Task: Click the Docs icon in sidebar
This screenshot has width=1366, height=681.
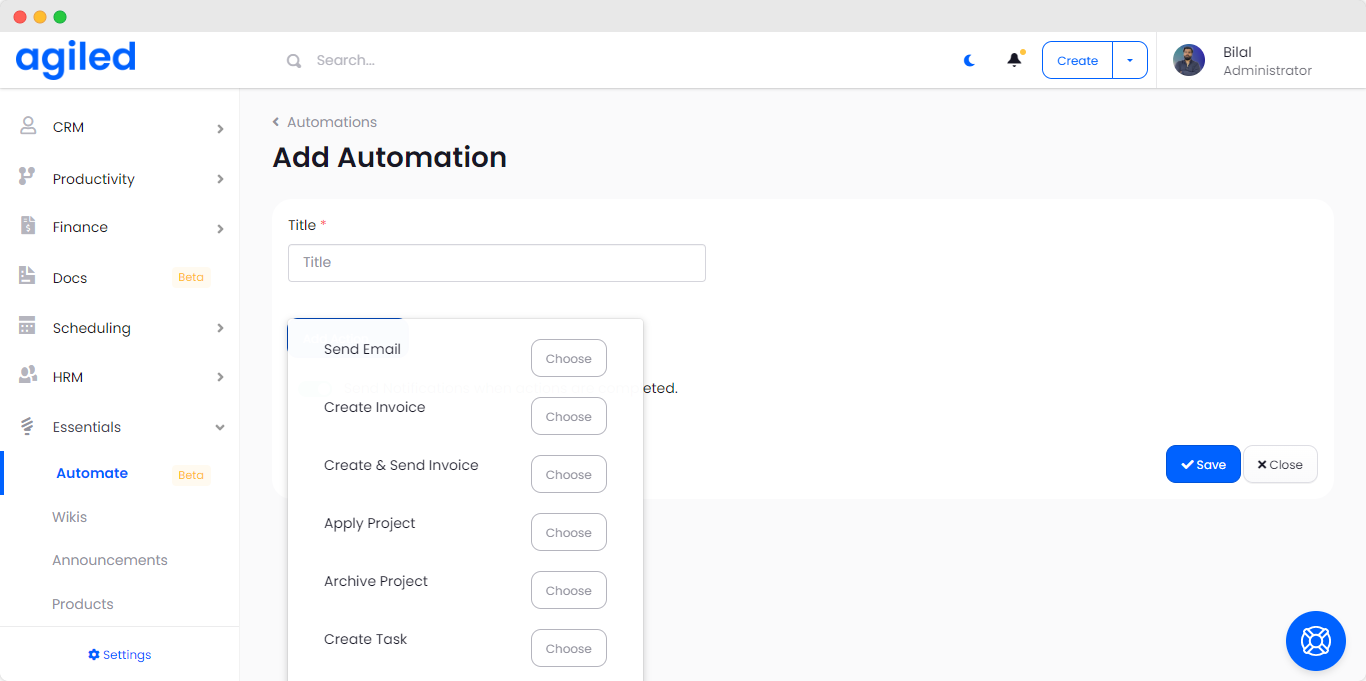Action: click(28, 276)
